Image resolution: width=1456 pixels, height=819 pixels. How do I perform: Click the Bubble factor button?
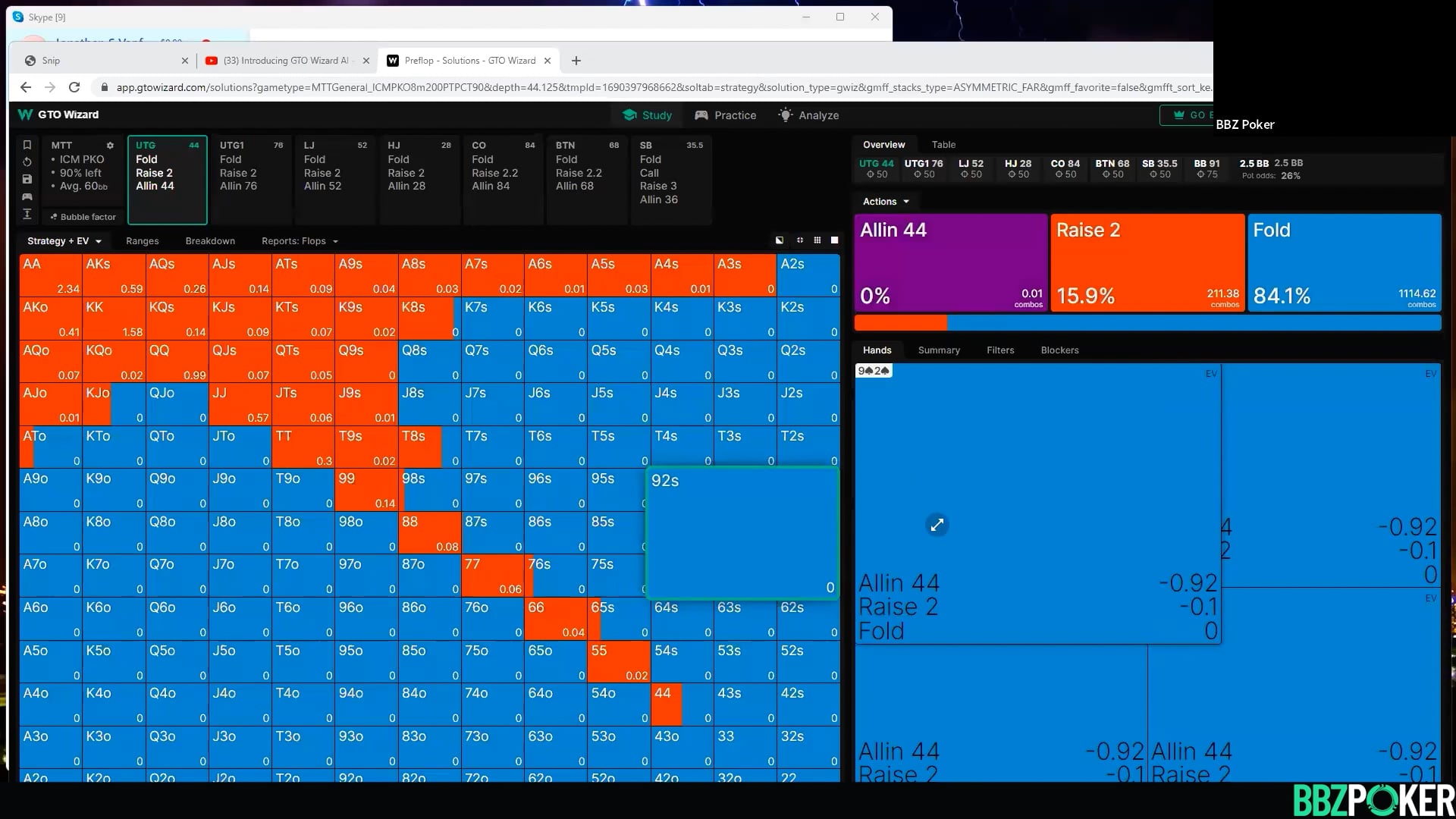click(83, 217)
